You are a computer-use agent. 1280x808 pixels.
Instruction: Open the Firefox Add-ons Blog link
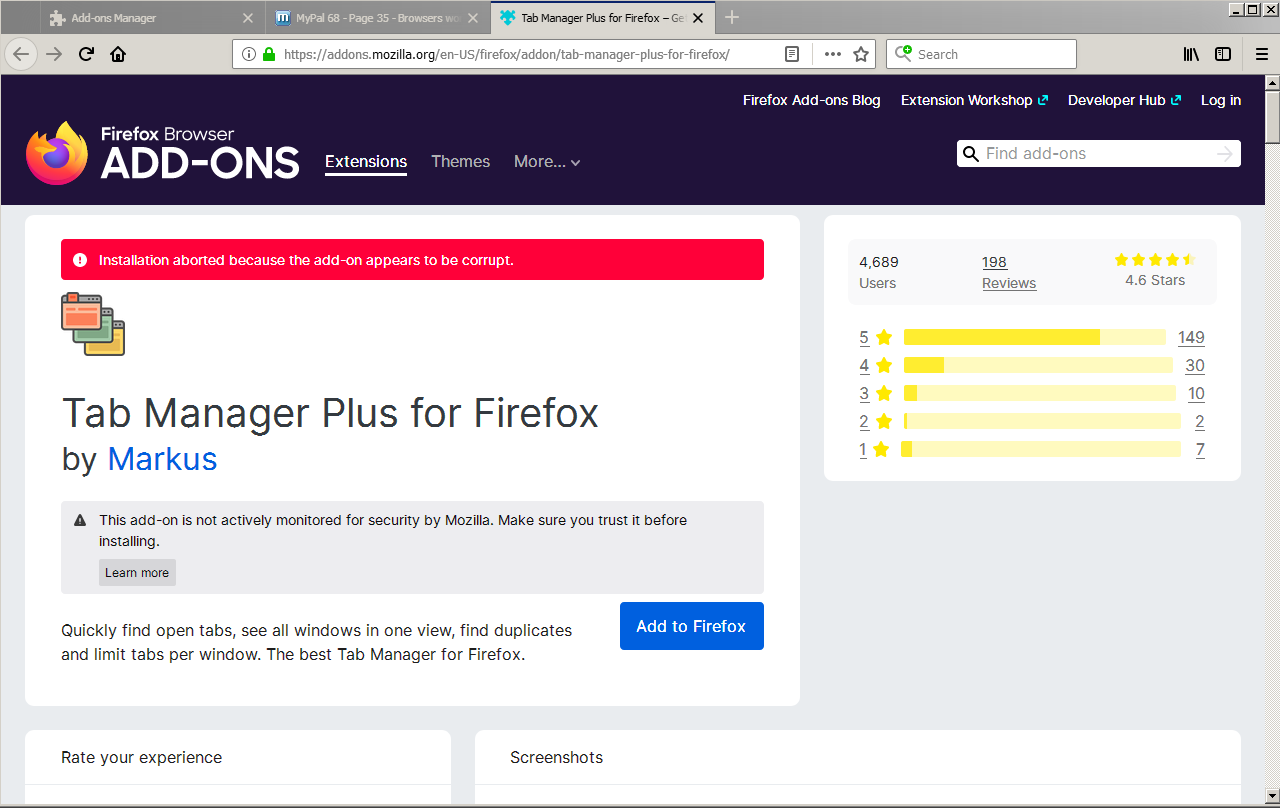pyautogui.click(x=812, y=100)
